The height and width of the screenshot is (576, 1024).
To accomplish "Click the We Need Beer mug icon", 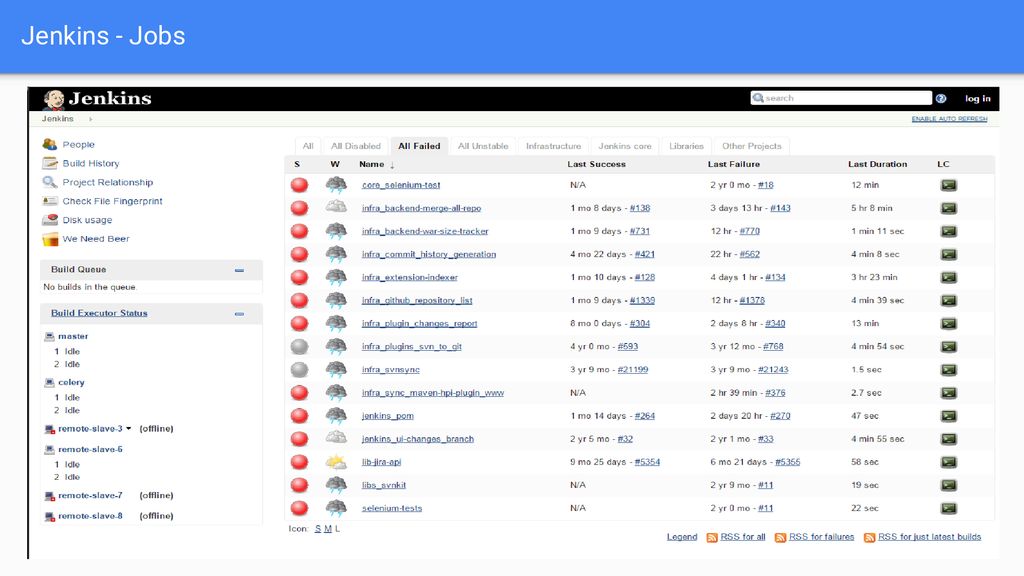I will click(x=50, y=239).
